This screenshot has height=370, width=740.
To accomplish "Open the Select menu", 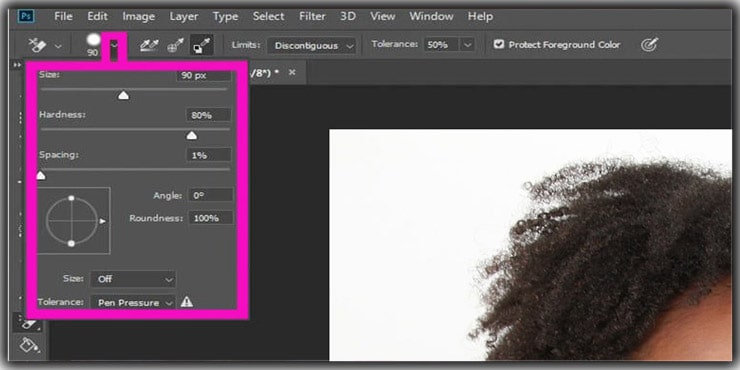I will (268, 17).
